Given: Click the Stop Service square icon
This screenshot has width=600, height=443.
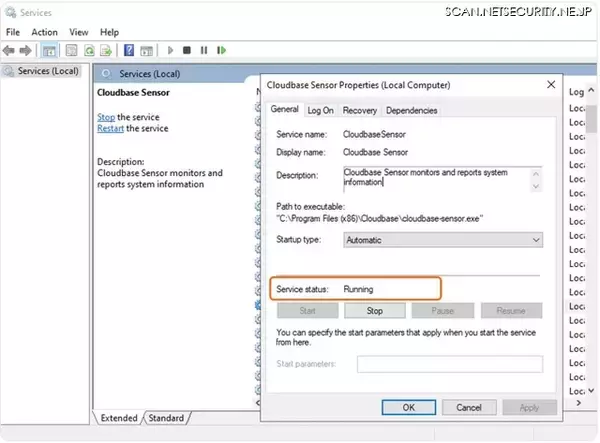Looking at the screenshot, I should pos(187,50).
